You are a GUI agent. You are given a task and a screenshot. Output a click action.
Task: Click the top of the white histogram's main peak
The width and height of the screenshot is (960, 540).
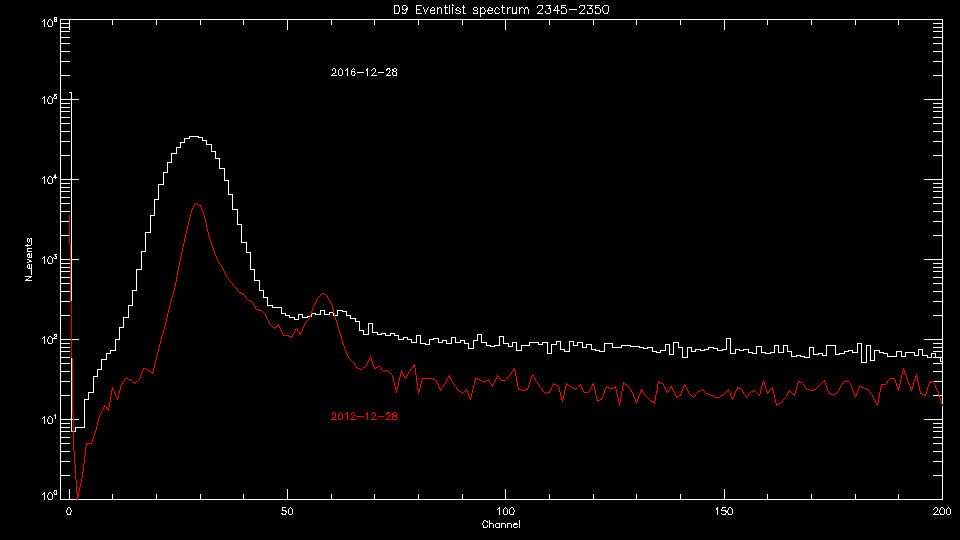tap(195, 137)
